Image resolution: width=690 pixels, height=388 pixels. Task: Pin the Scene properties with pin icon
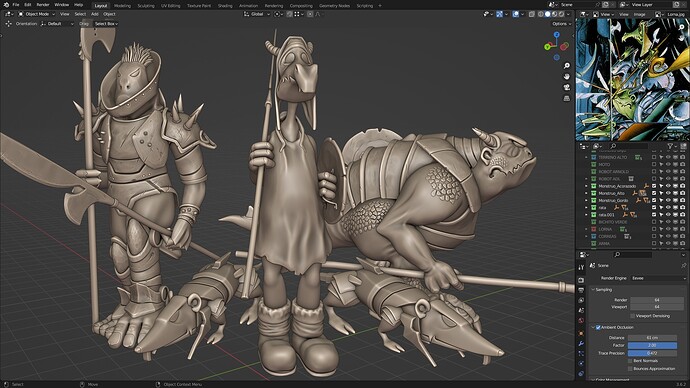683,265
